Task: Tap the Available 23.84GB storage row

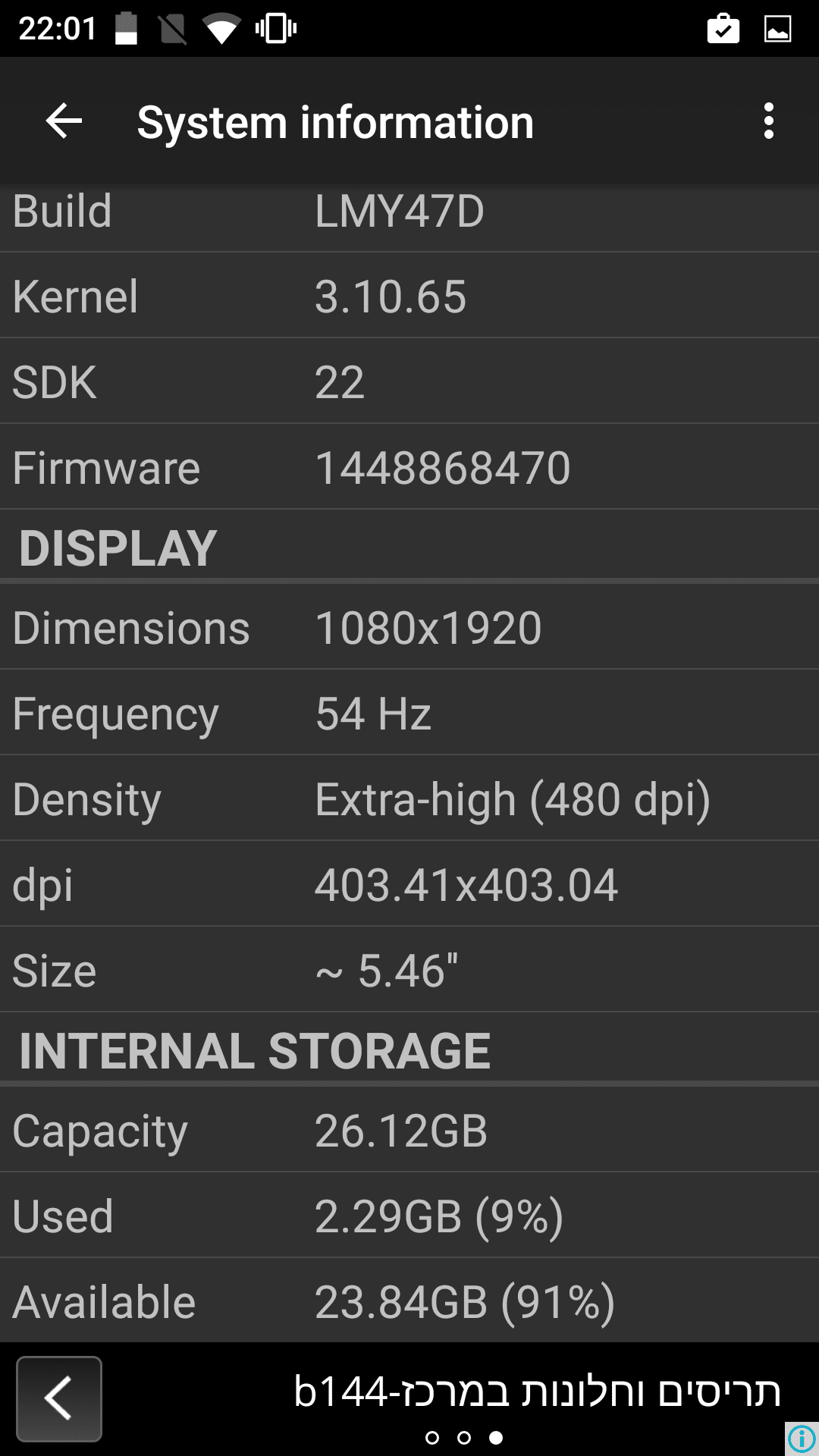Action: (409, 1301)
